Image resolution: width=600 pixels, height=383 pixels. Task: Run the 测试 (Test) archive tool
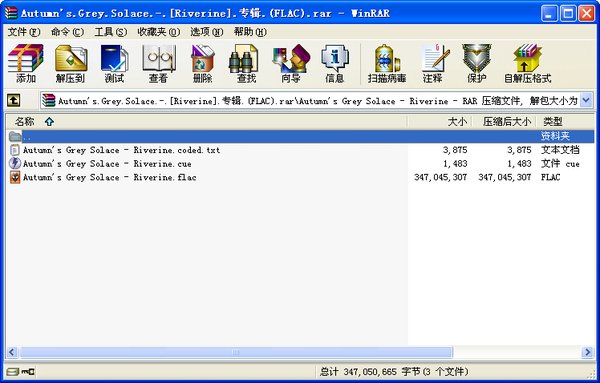point(114,63)
